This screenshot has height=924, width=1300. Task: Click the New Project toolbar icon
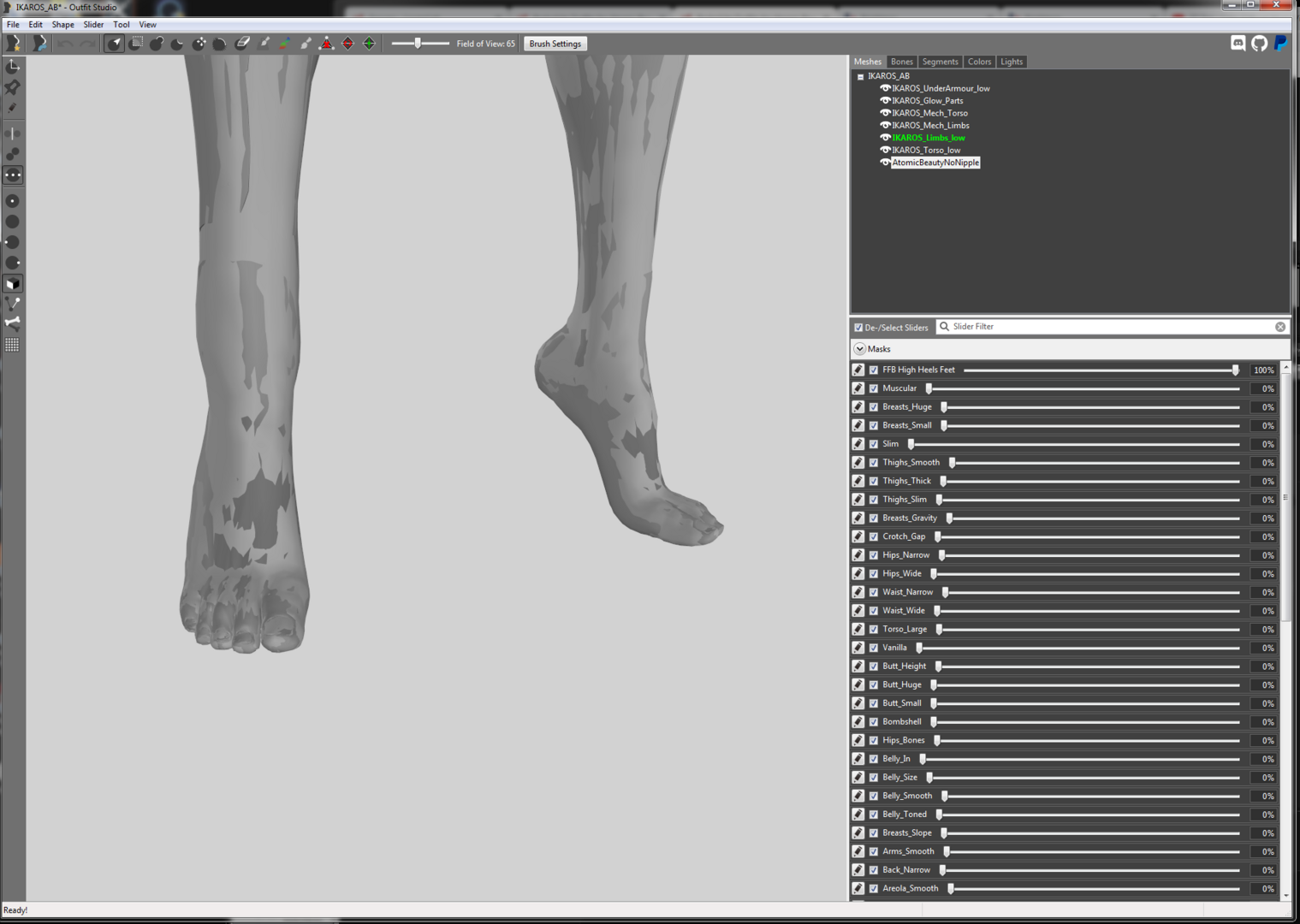click(14, 43)
